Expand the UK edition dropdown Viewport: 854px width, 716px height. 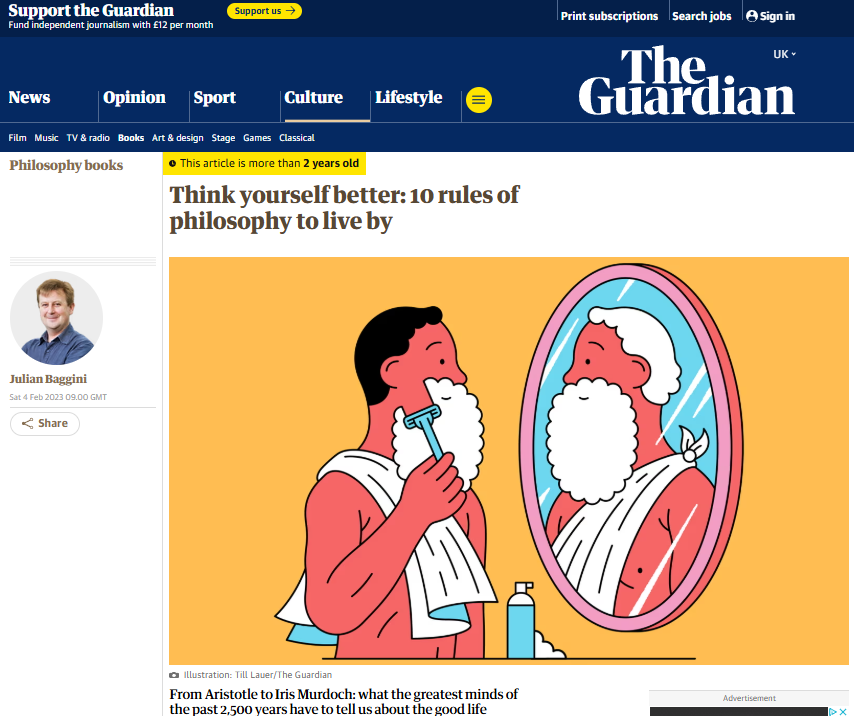pos(784,54)
